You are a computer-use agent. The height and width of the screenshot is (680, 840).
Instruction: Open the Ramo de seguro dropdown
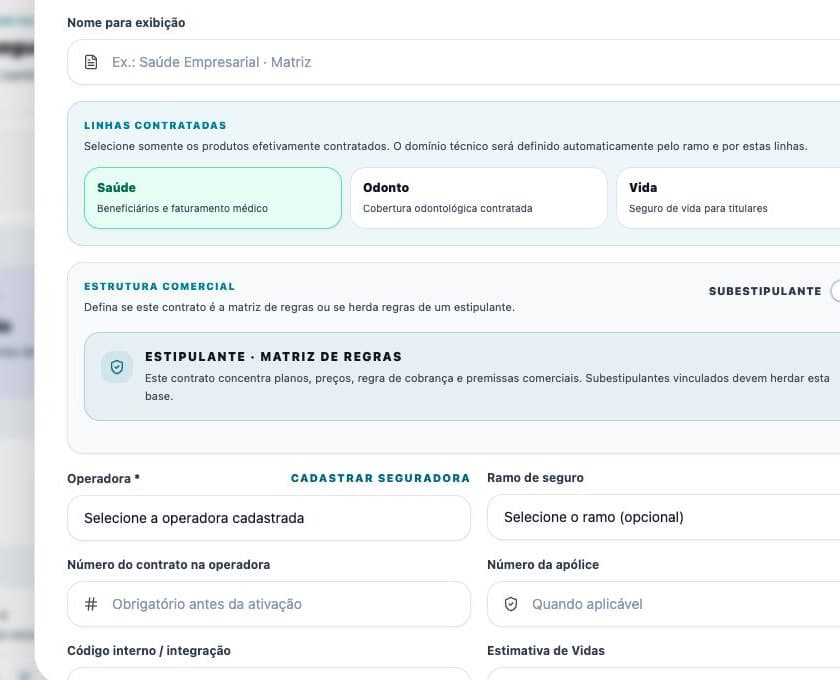(663, 517)
